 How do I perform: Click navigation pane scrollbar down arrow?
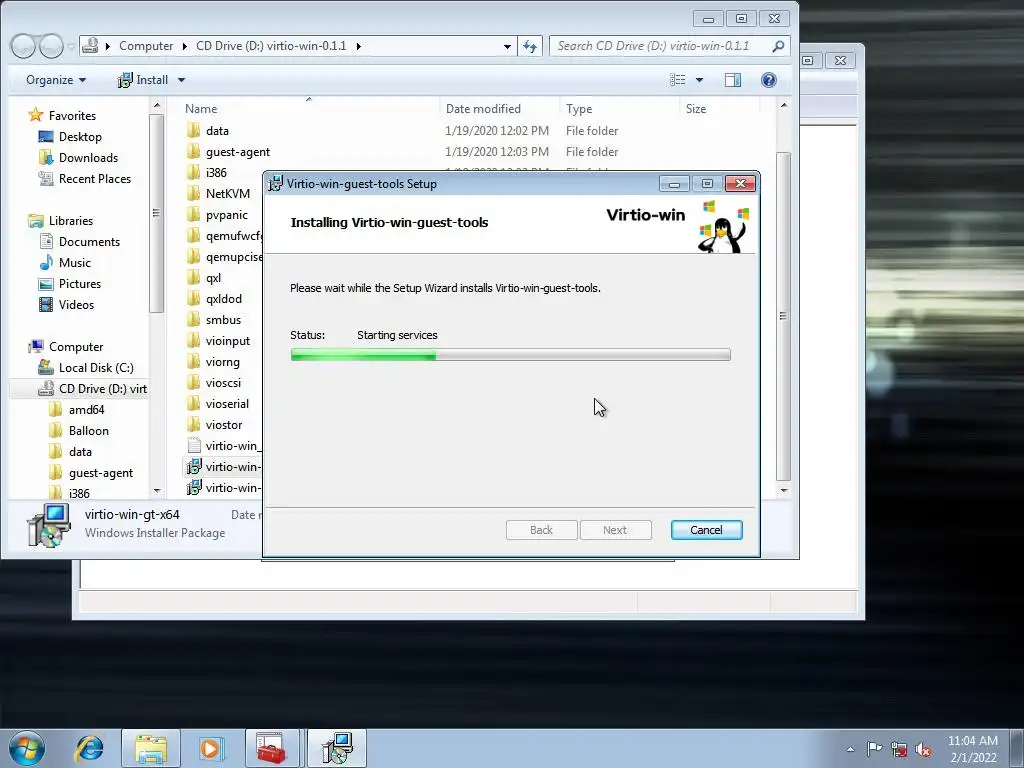tap(157, 490)
